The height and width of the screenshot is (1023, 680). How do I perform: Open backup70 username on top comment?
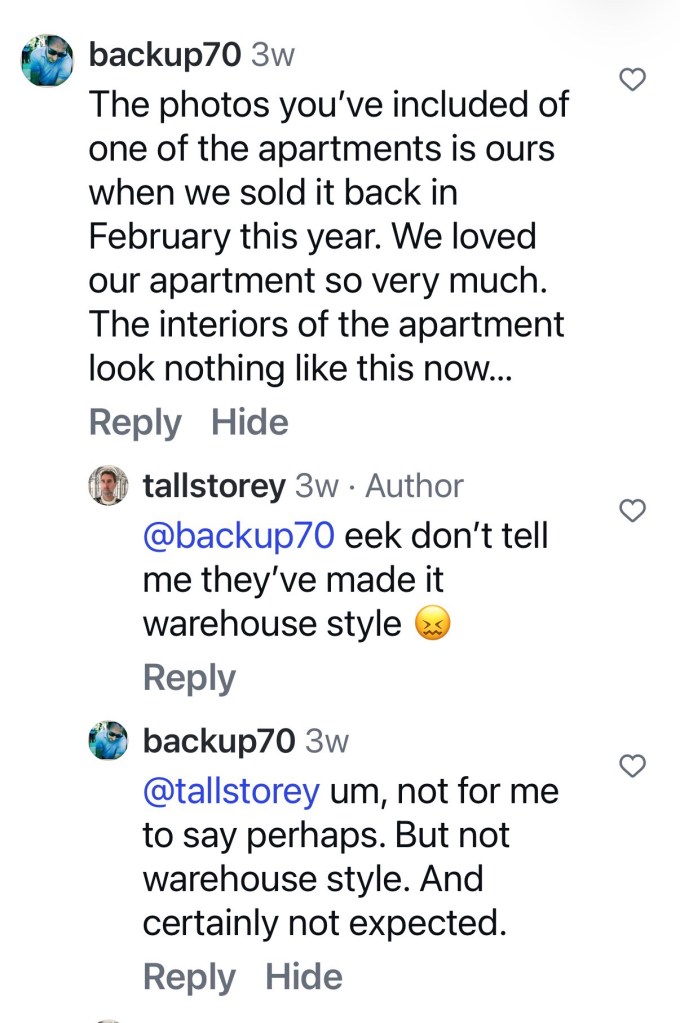[165, 54]
